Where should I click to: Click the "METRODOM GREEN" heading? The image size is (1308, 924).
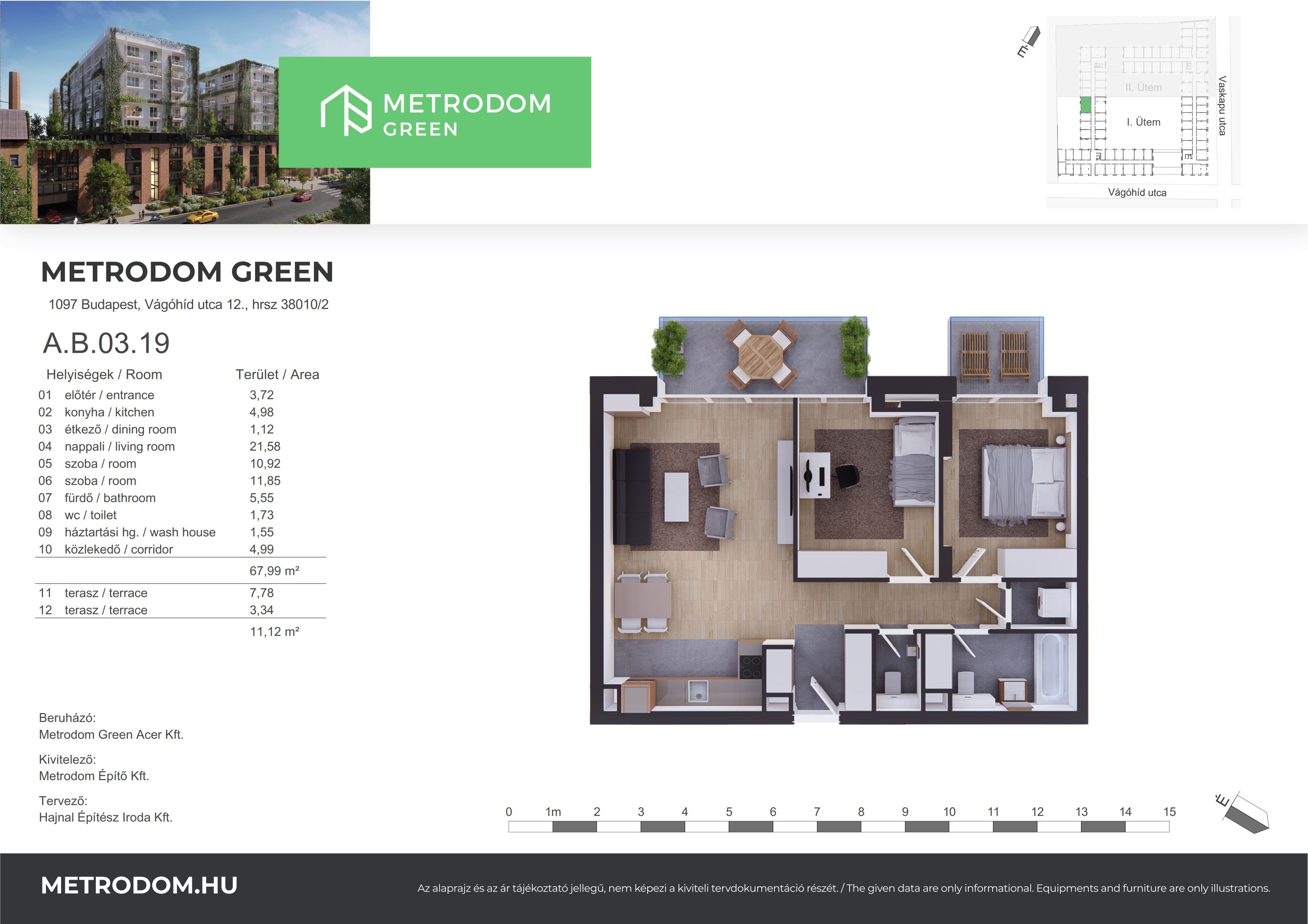(x=188, y=272)
